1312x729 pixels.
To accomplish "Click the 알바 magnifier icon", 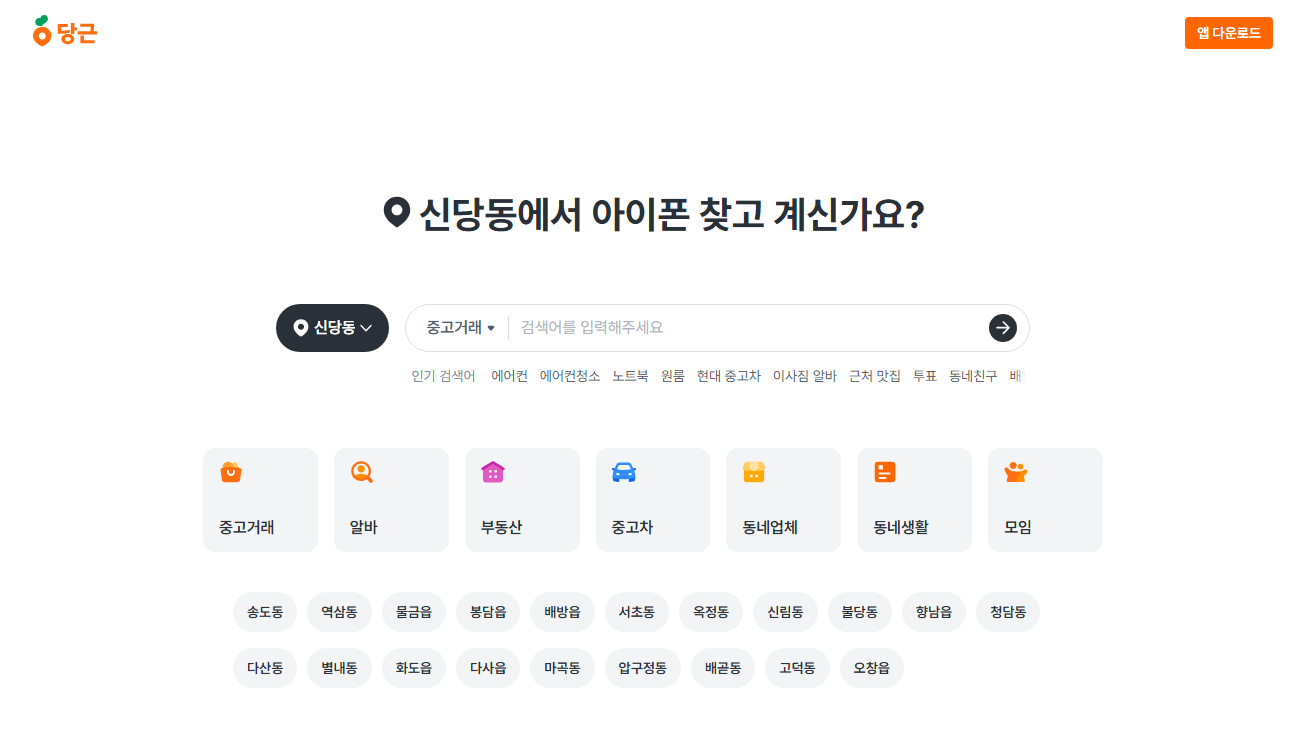I will coord(362,472).
